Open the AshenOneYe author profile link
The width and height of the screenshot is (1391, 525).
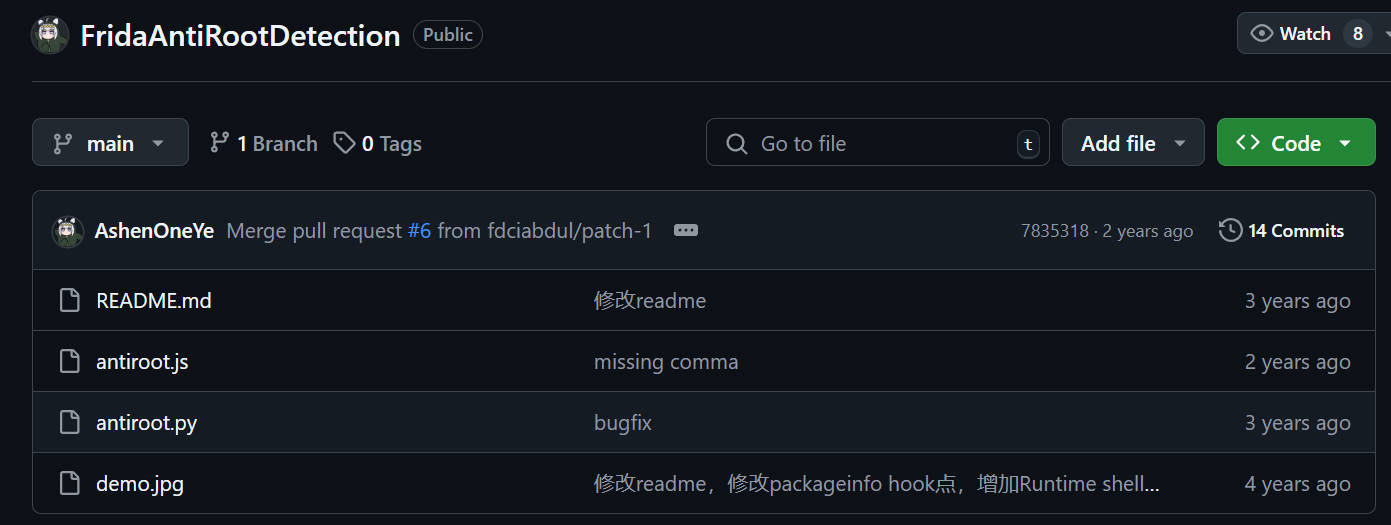pyautogui.click(x=154, y=231)
